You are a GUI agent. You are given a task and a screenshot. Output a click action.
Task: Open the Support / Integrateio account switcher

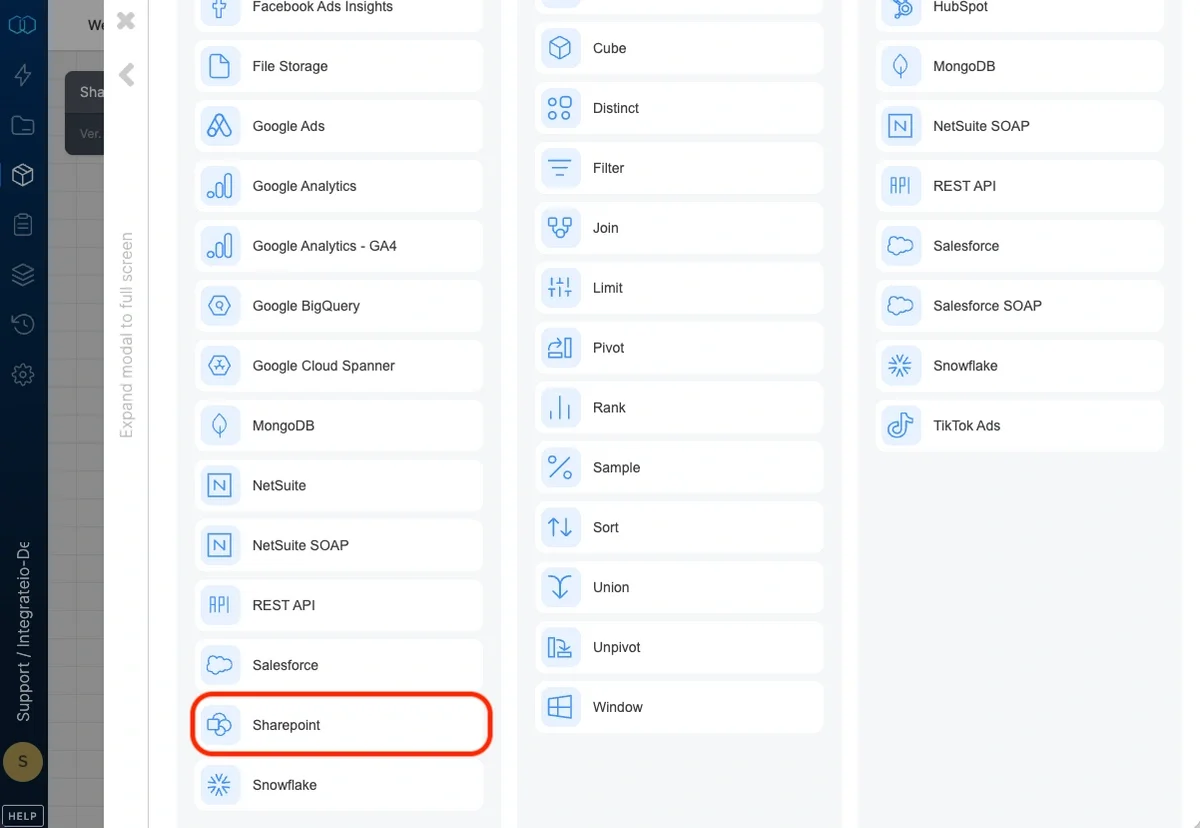[x=23, y=632]
